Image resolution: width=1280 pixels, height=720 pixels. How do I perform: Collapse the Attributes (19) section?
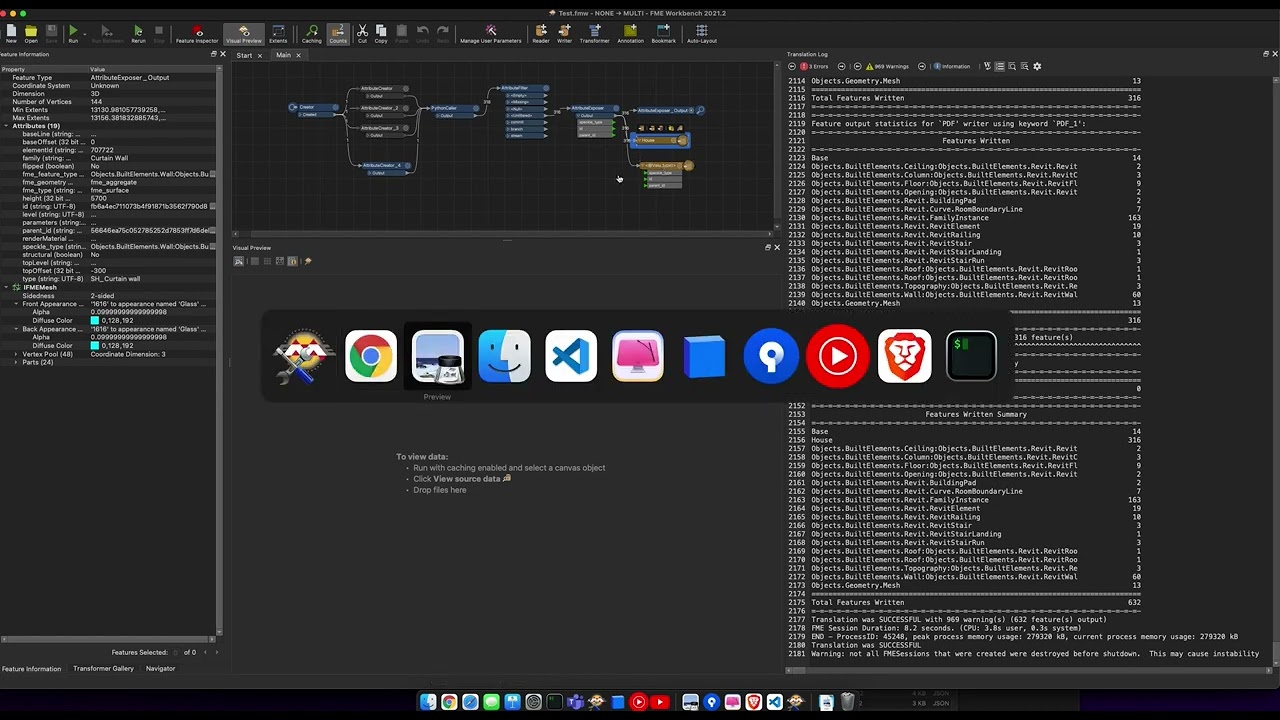pos(7,126)
